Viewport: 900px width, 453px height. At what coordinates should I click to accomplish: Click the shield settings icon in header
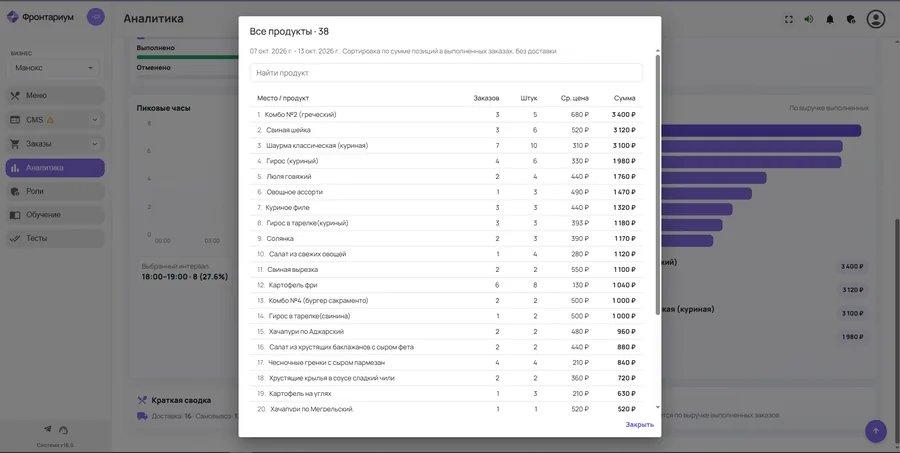point(851,19)
